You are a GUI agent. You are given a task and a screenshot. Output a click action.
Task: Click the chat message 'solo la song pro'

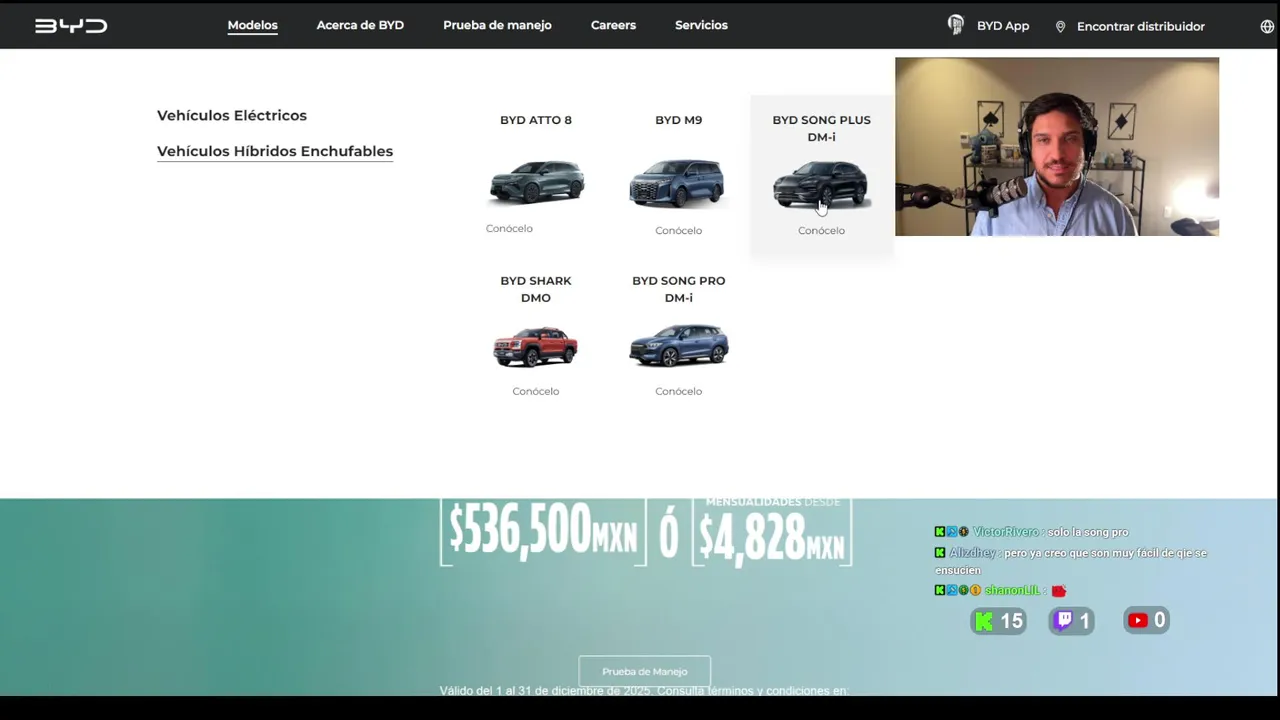coord(1088,532)
